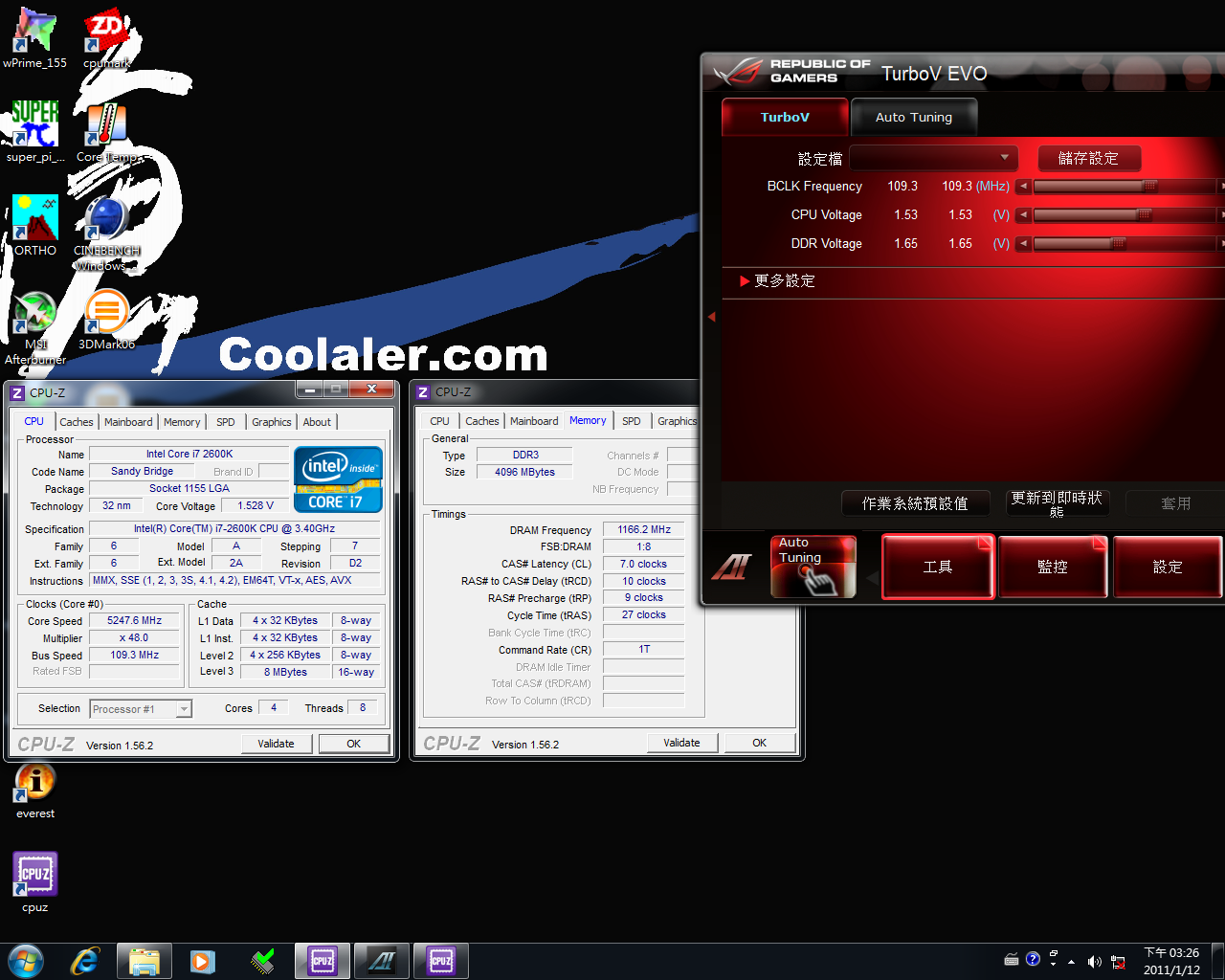Click the Auto Tuning hand icon button
The image size is (1225, 980).
point(813,567)
